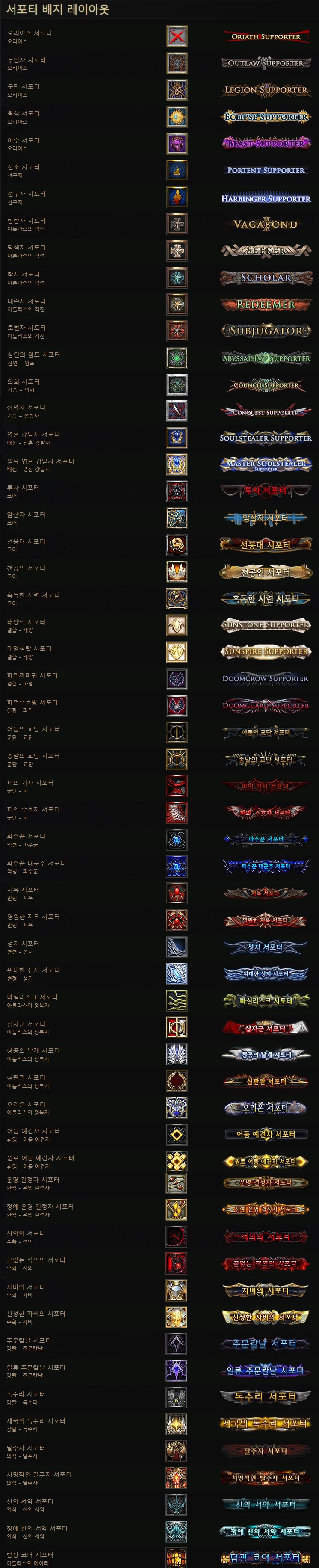Select the 투사 서포터 text label

click(x=23, y=488)
